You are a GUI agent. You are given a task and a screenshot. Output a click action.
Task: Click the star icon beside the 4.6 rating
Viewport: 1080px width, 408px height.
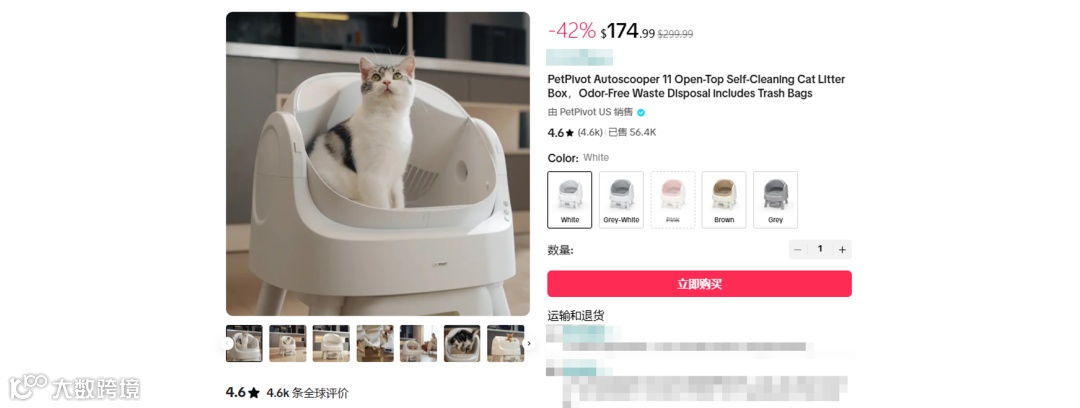570,132
